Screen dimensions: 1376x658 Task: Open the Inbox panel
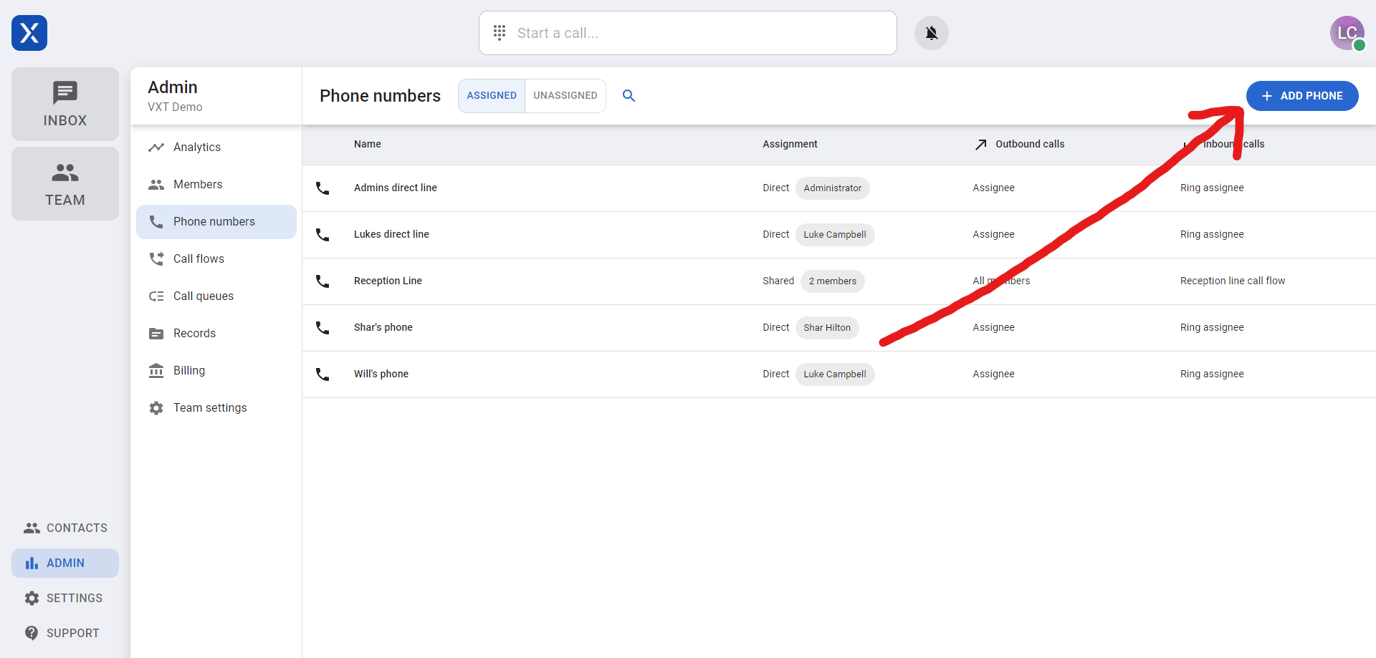click(64, 103)
